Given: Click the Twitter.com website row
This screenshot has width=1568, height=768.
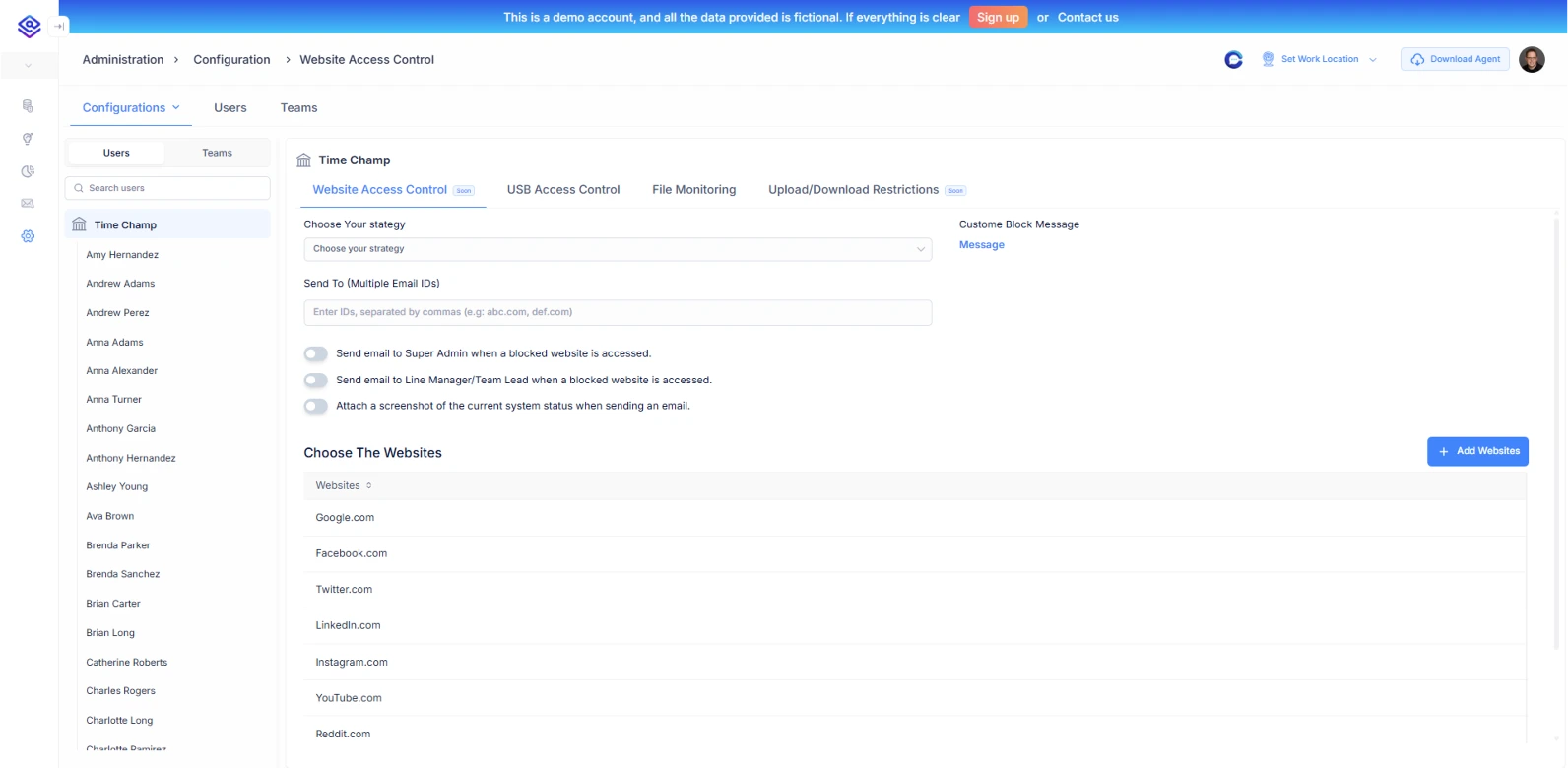Looking at the screenshot, I should pyautogui.click(x=915, y=590).
